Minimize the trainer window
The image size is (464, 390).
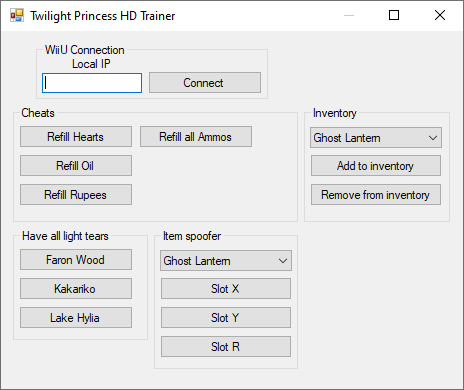click(349, 15)
